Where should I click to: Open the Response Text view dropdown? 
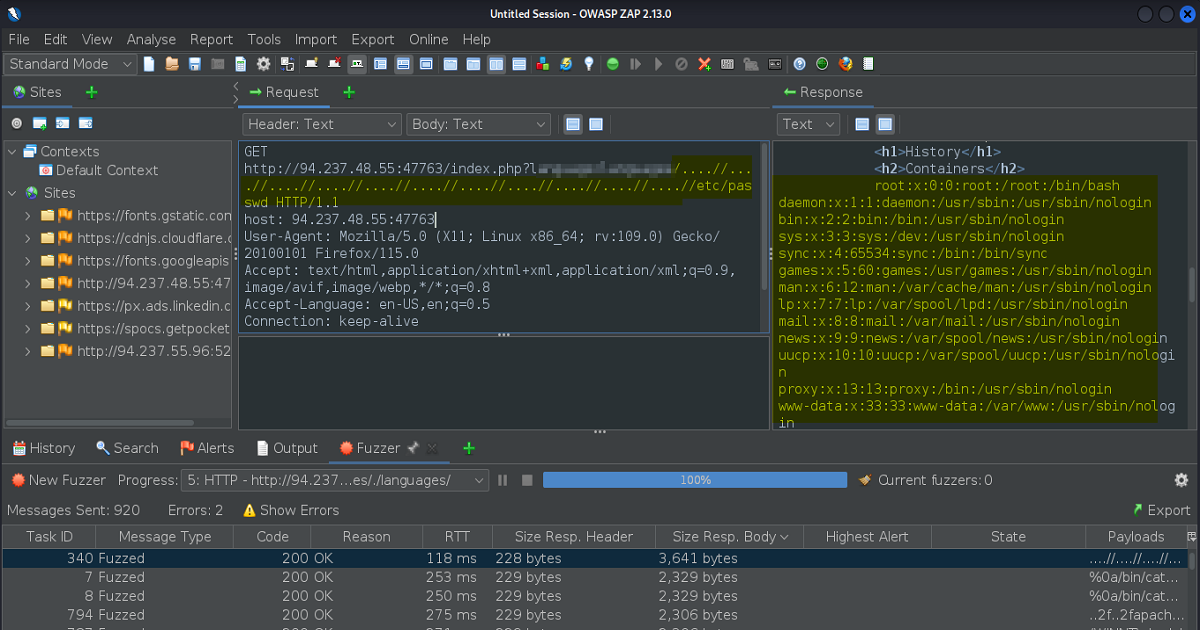pyautogui.click(x=808, y=124)
